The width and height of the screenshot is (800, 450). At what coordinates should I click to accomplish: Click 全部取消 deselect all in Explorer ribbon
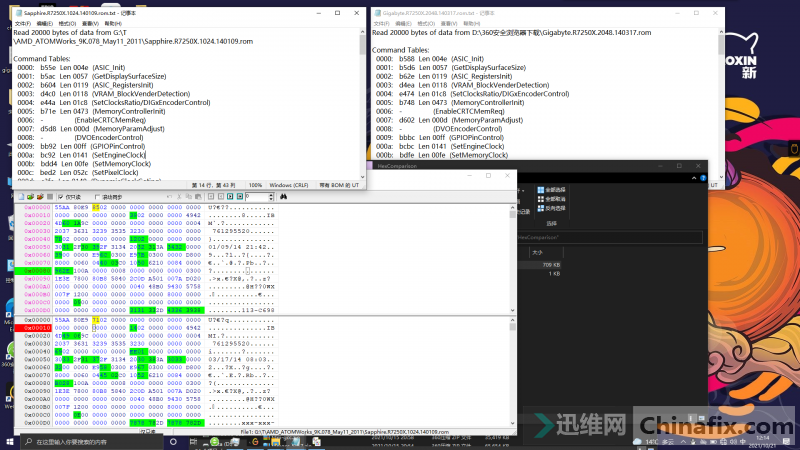[x=554, y=199]
